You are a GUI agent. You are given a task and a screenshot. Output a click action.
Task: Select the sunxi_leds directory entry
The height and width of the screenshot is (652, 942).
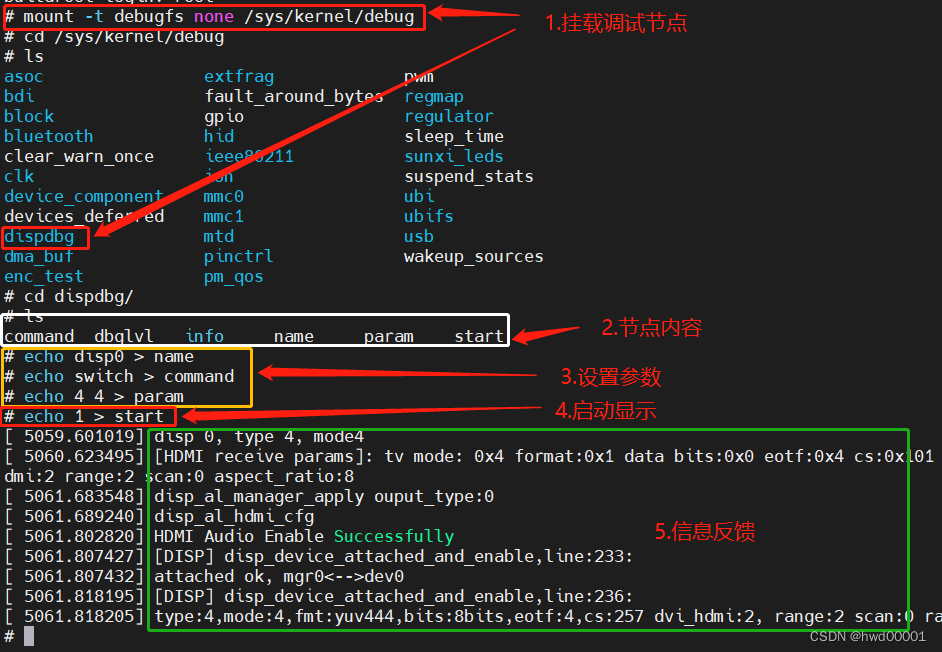(453, 156)
